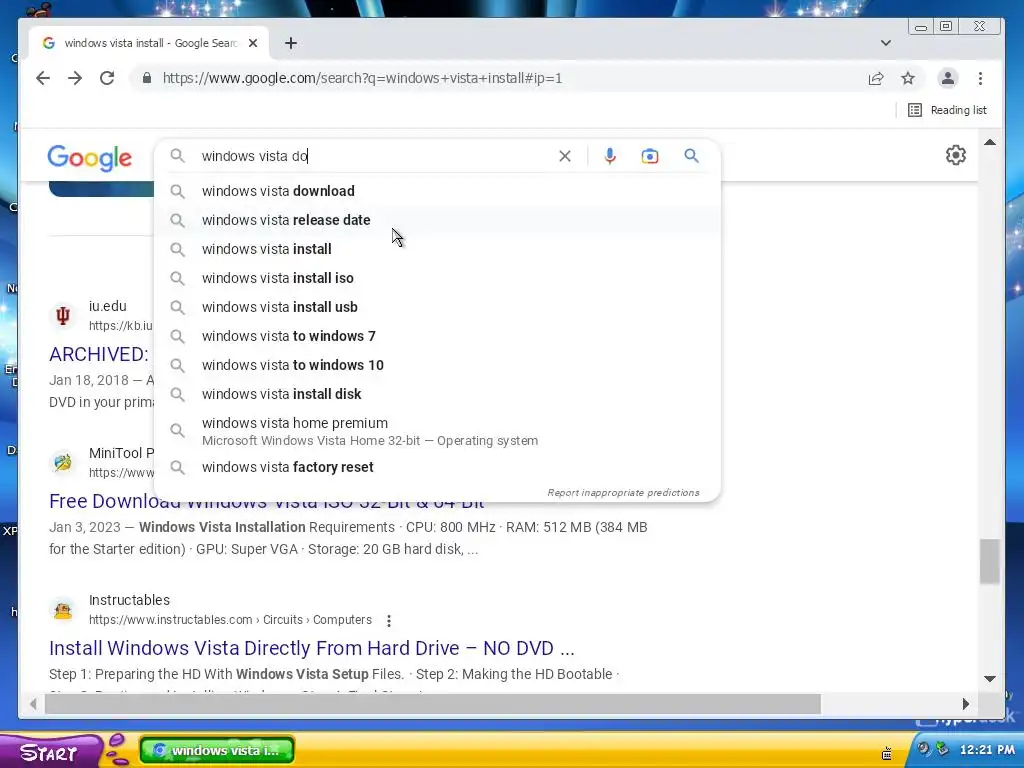
Task: Pick the 'windows vista install' suggestion
Action: (x=438, y=249)
